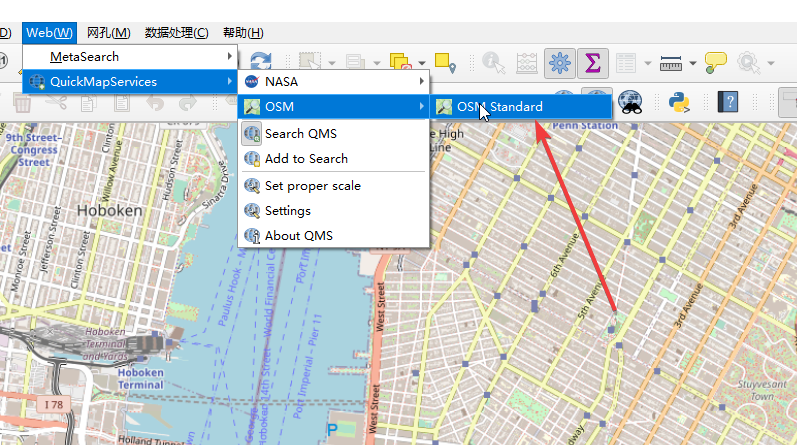Click Hoboken label on map

pyautogui.click(x=109, y=211)
